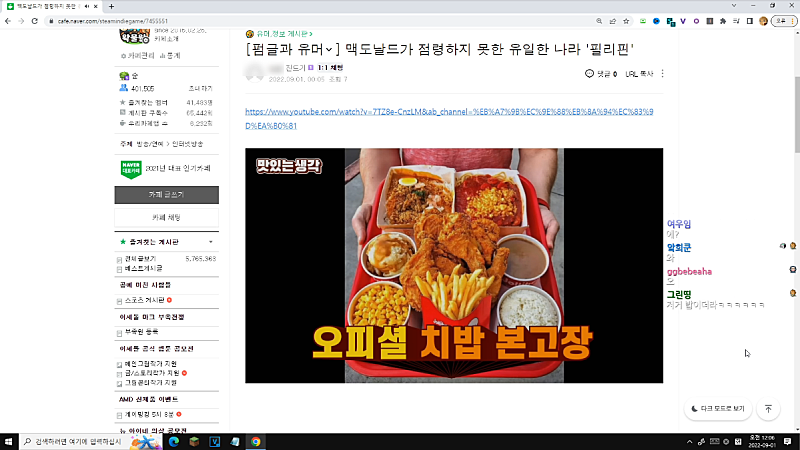Open the YouTube video link
The width and height of the screenshot is (800, 450).
449,118
